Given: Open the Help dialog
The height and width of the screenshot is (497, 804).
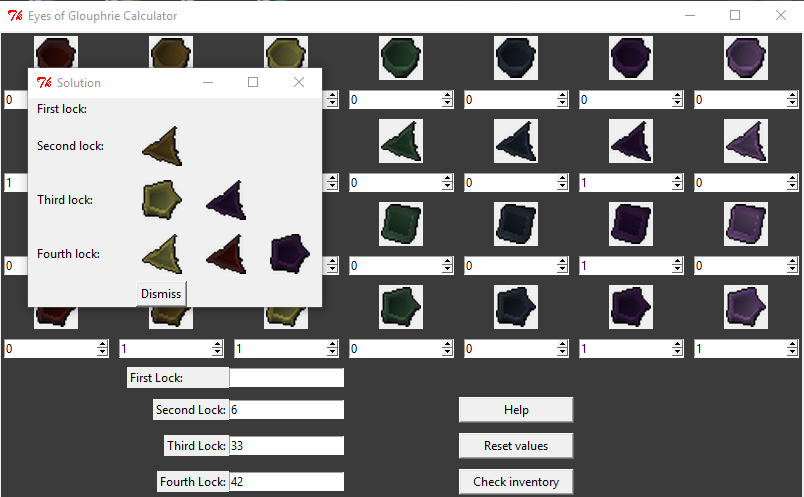Looking at the screenshot, I should [516, 410].
